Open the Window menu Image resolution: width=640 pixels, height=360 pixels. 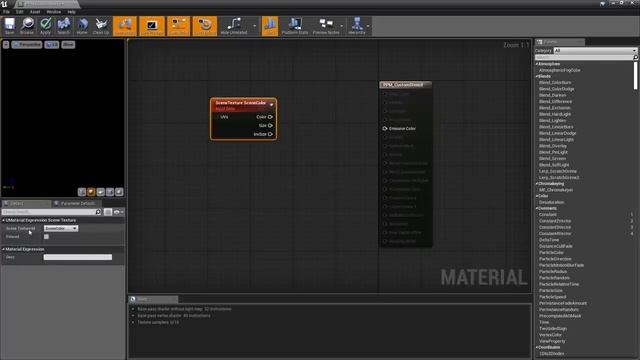54,12
